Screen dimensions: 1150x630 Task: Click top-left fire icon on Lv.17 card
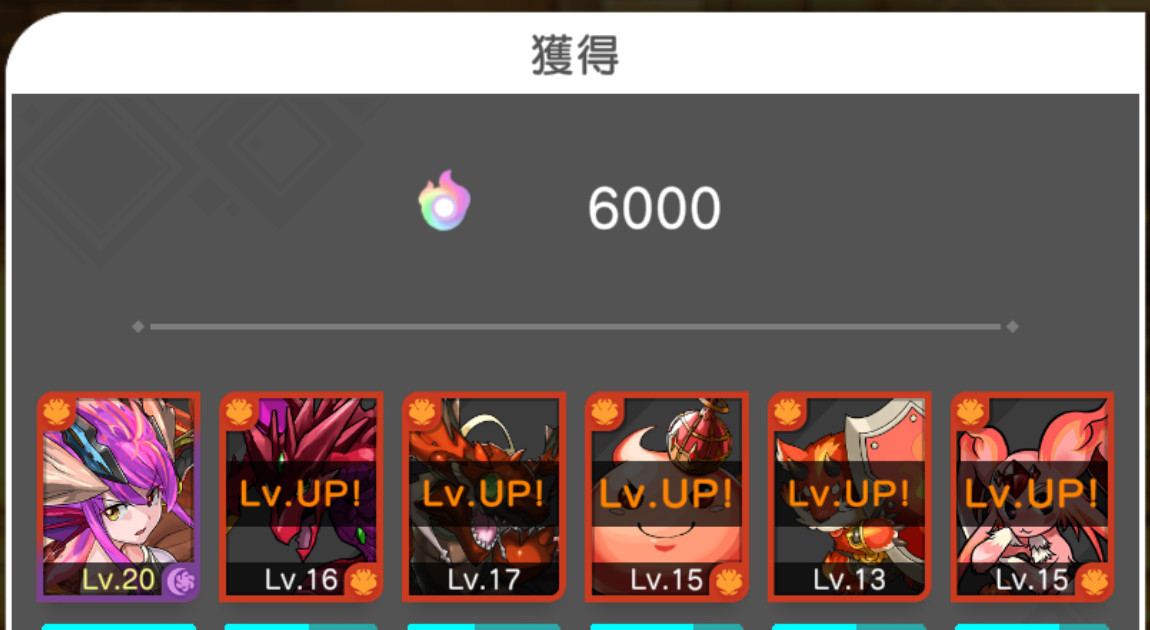tap(422, 411)
